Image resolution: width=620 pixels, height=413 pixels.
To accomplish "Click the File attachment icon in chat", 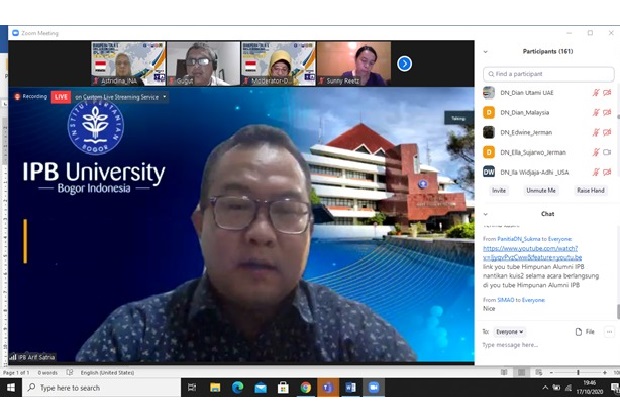I will pyautogui.click(x=578, y=332).
